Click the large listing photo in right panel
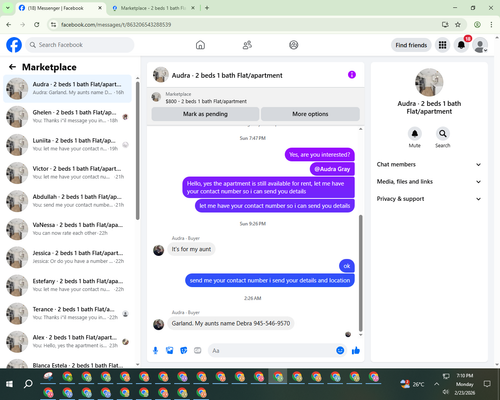 [429, 82]
